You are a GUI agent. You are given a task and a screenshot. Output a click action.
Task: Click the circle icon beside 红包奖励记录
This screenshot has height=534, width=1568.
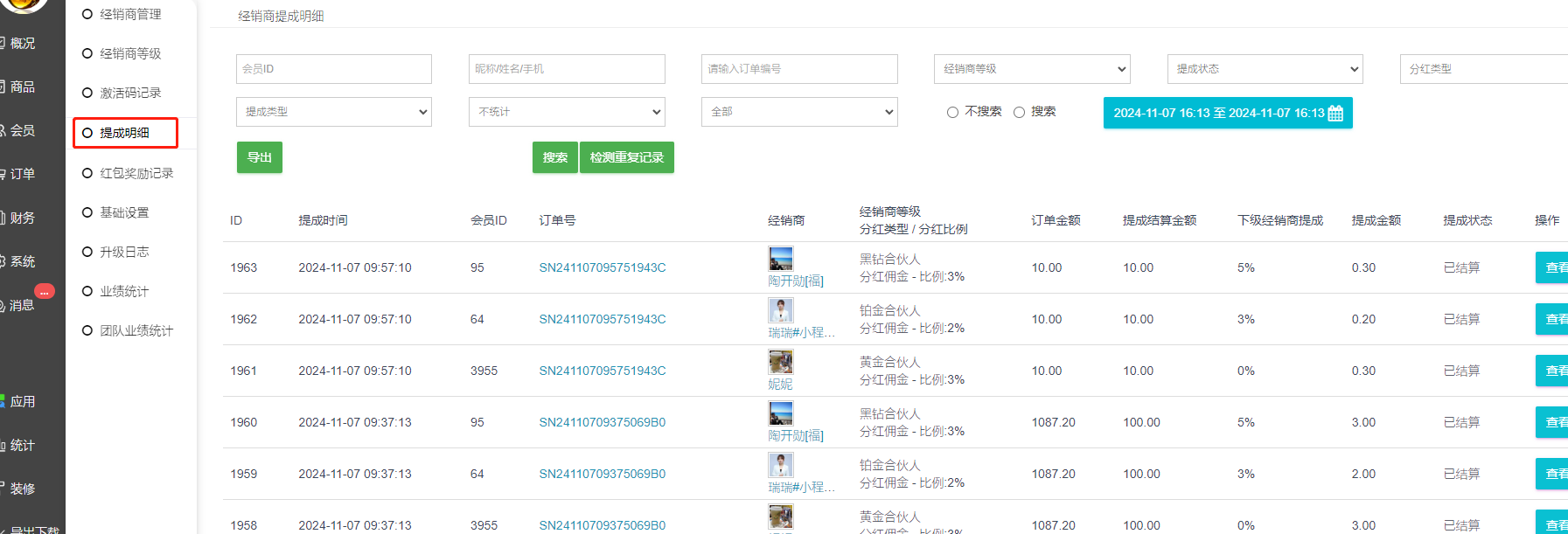pos(87,173)
